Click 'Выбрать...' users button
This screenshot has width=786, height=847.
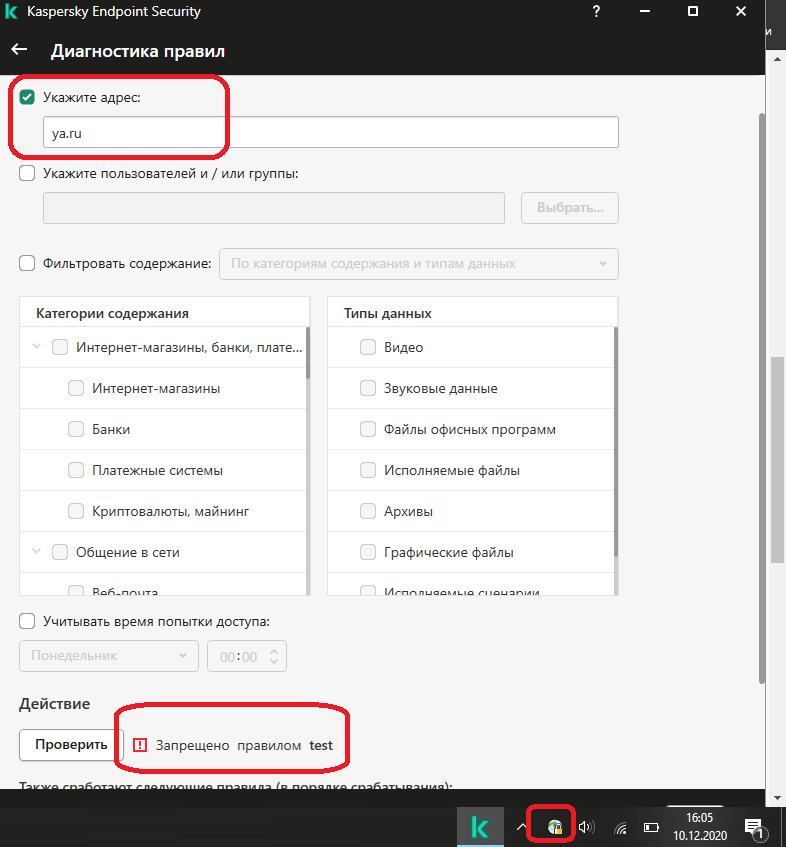[570, 208]
